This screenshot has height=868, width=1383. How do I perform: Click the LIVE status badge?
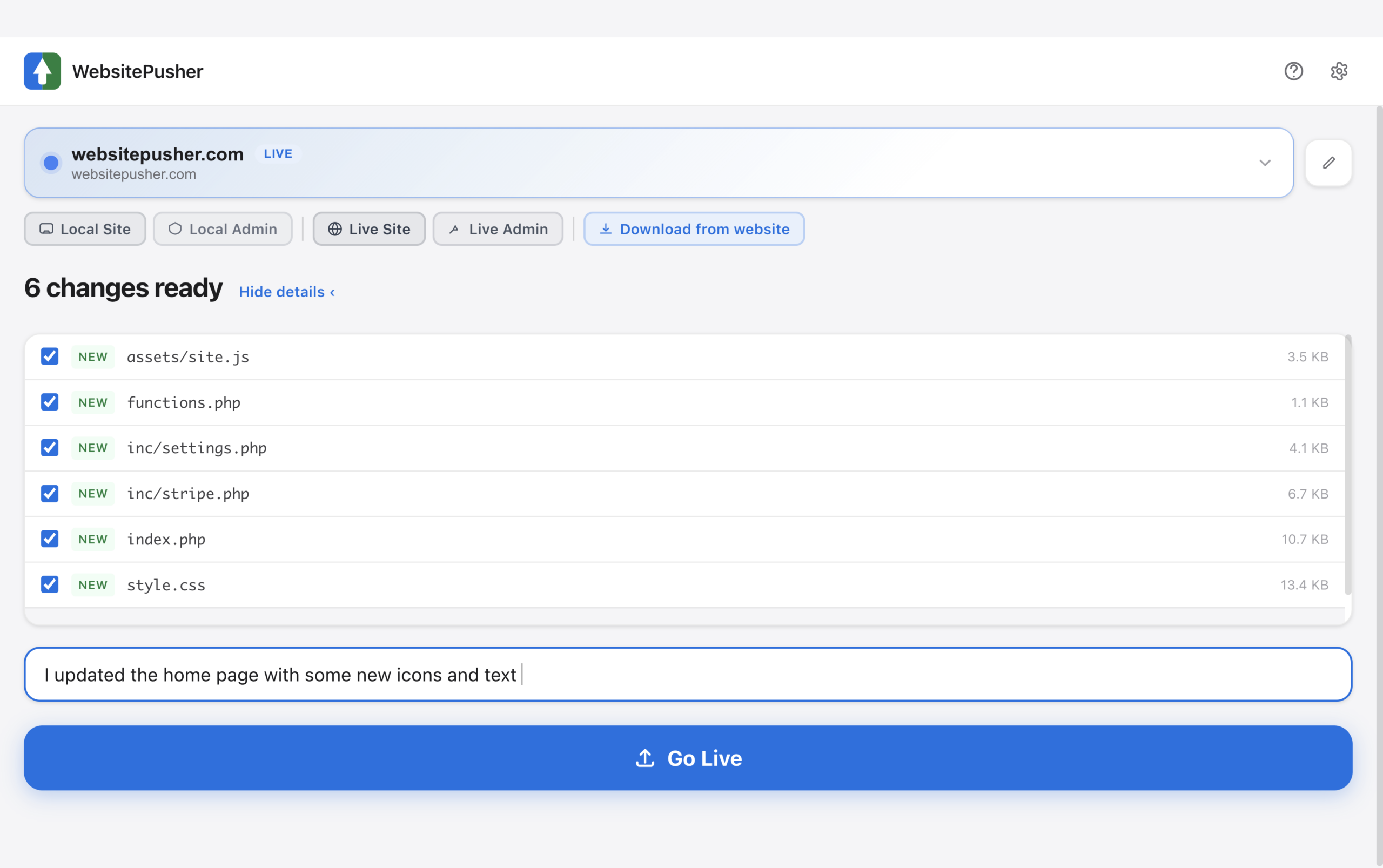click(278, 154)
